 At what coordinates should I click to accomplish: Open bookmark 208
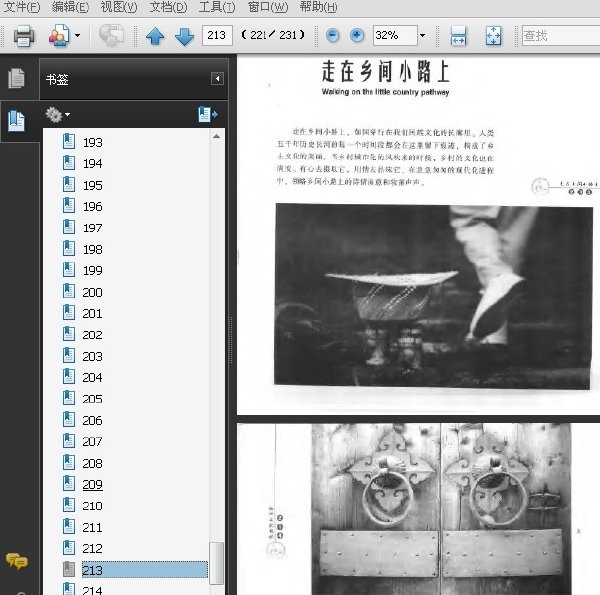pyautogui.click(x=93, y=463)
